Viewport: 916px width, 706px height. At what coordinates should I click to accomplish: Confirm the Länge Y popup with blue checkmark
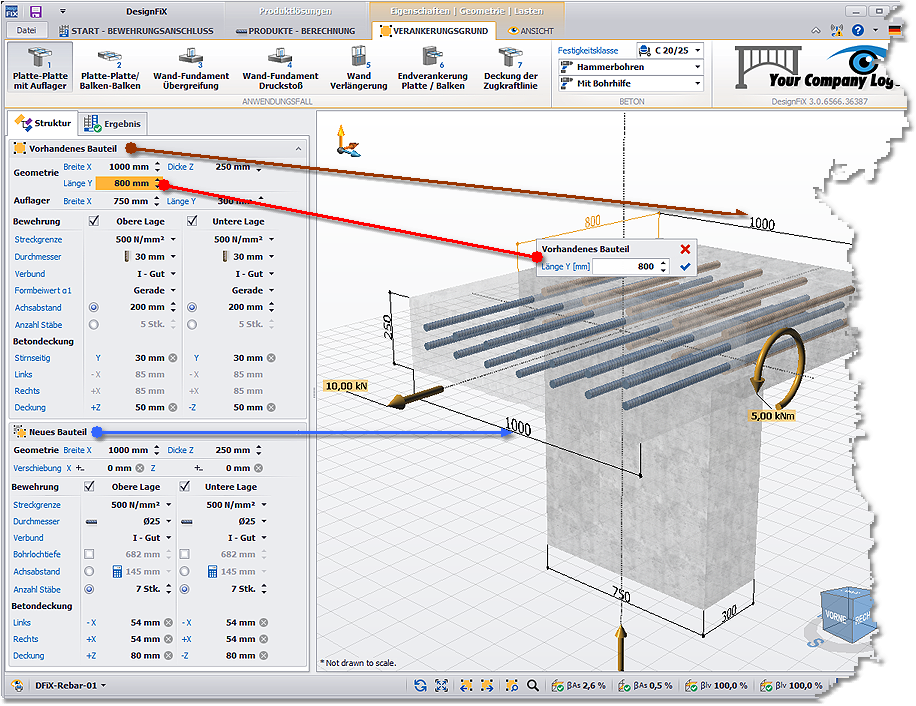685,266
